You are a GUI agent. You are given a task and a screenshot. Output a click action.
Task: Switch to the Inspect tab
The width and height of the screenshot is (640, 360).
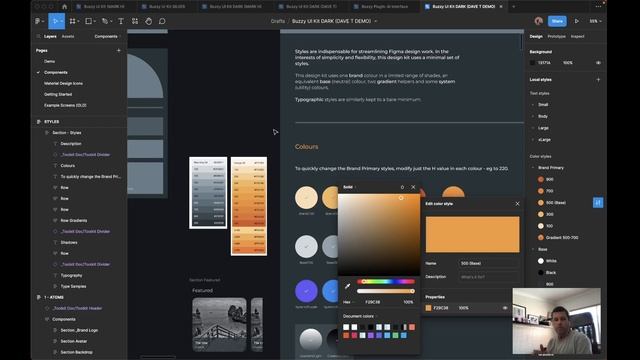pos(577,36)
